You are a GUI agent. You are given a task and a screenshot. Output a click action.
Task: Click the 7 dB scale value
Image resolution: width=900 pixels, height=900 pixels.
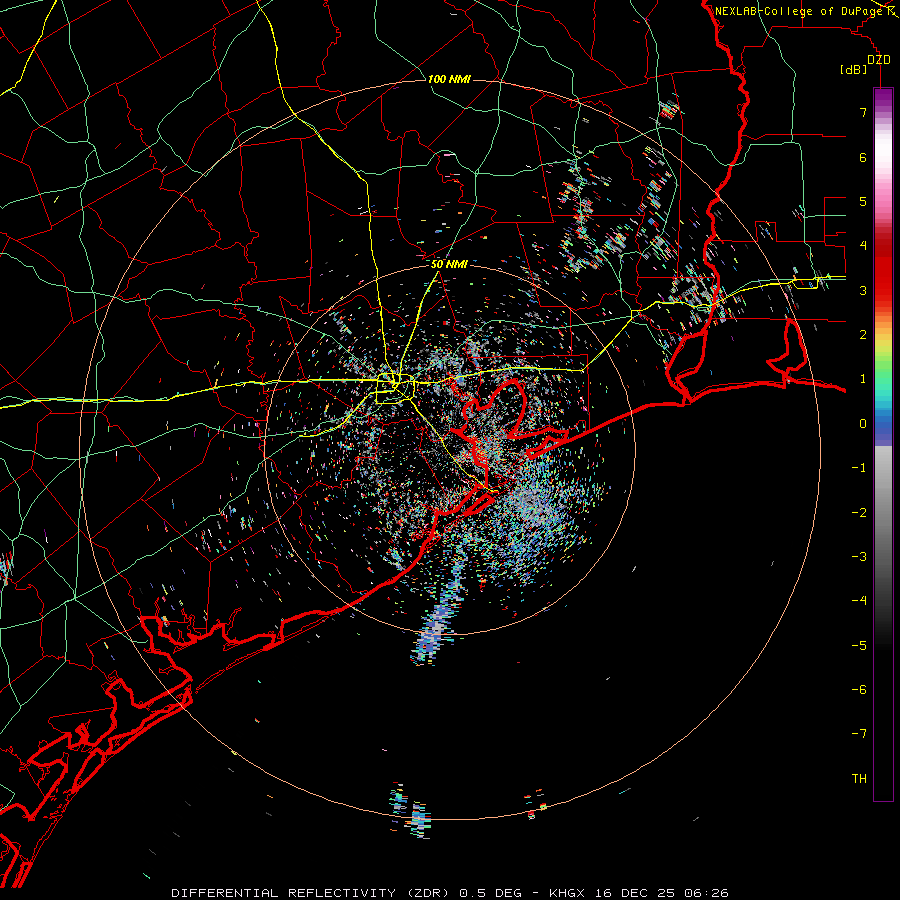(x=863, y=112)
